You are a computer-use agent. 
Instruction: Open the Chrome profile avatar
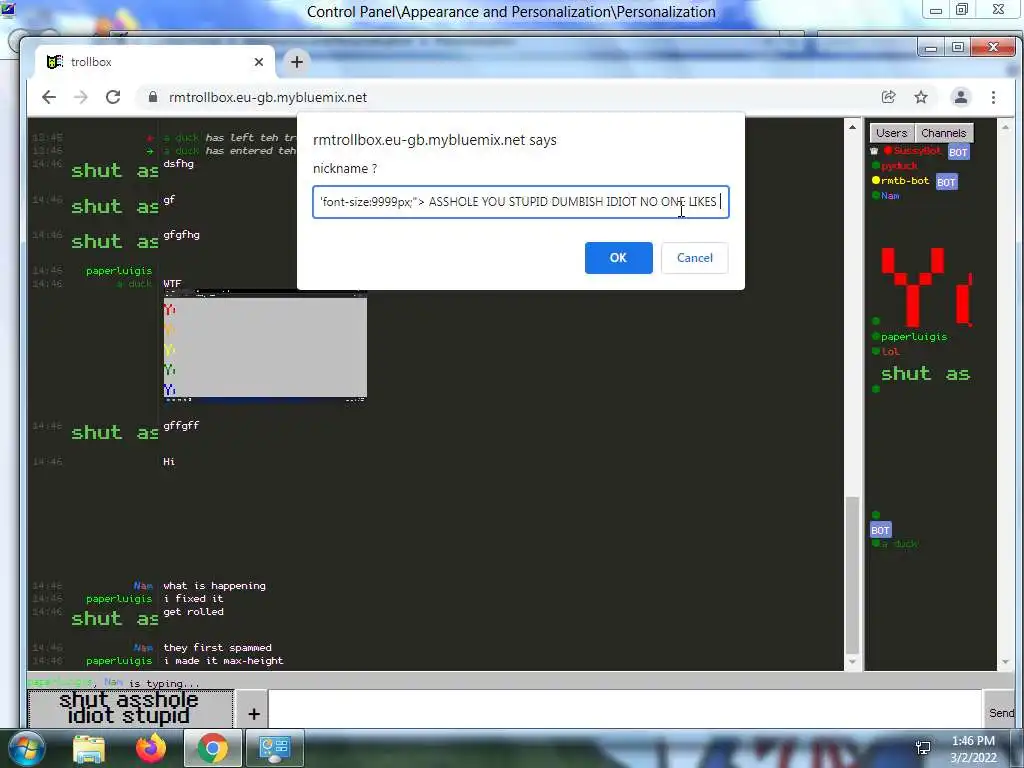point(961,97)
